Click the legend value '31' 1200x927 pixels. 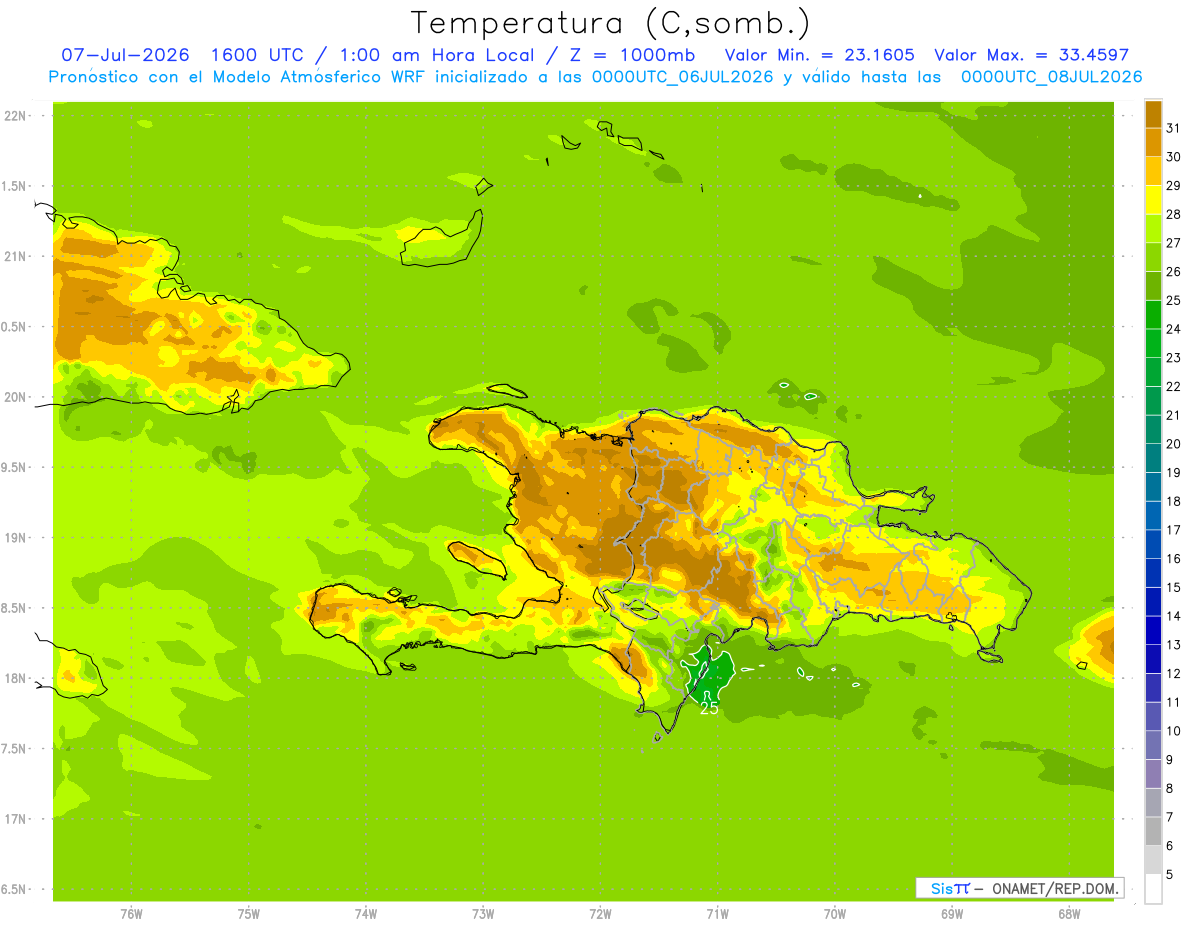(x=1173, y=128)
